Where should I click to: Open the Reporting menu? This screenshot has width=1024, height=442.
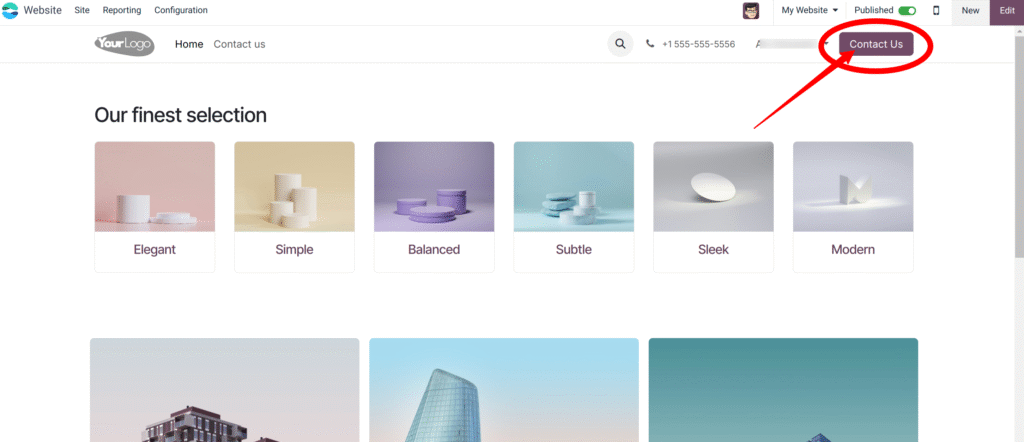point(121,10)
